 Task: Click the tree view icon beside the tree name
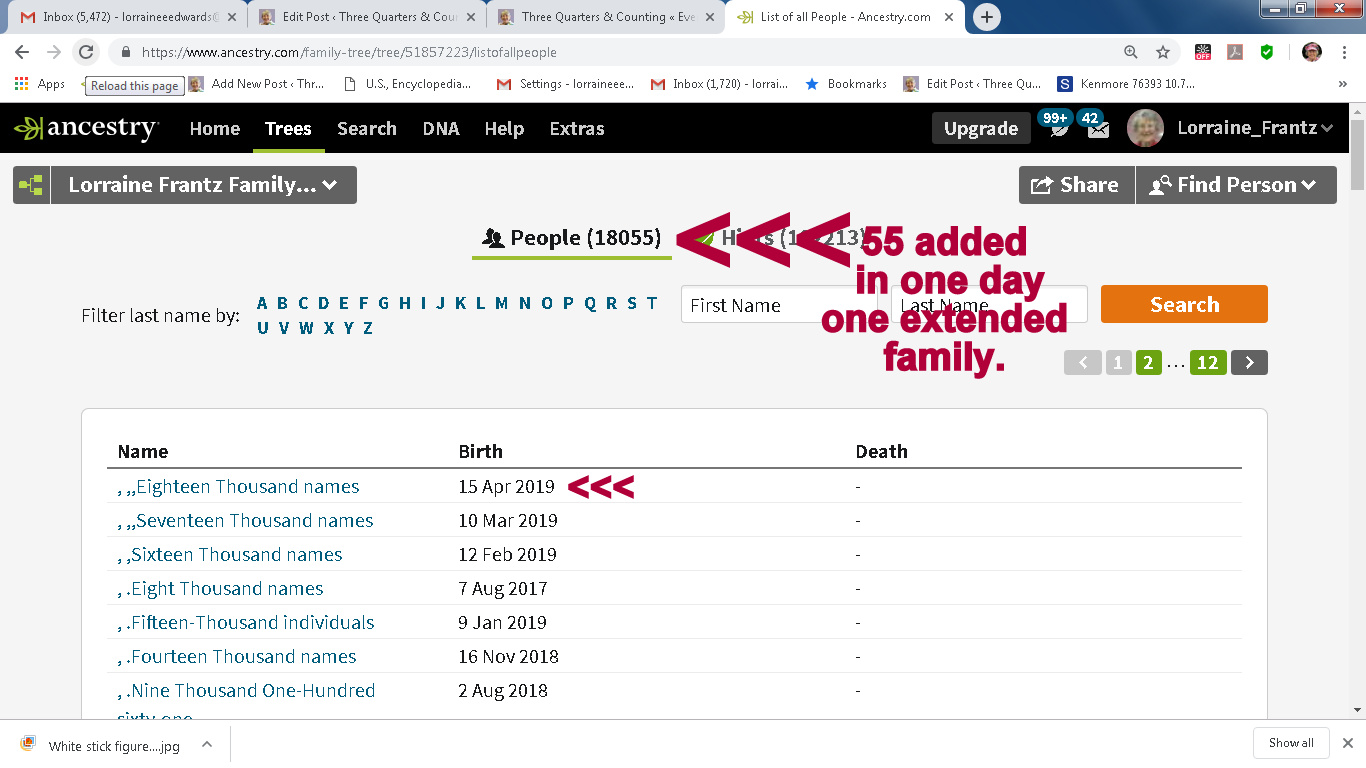pyautogui.click(x=31, y=185)
